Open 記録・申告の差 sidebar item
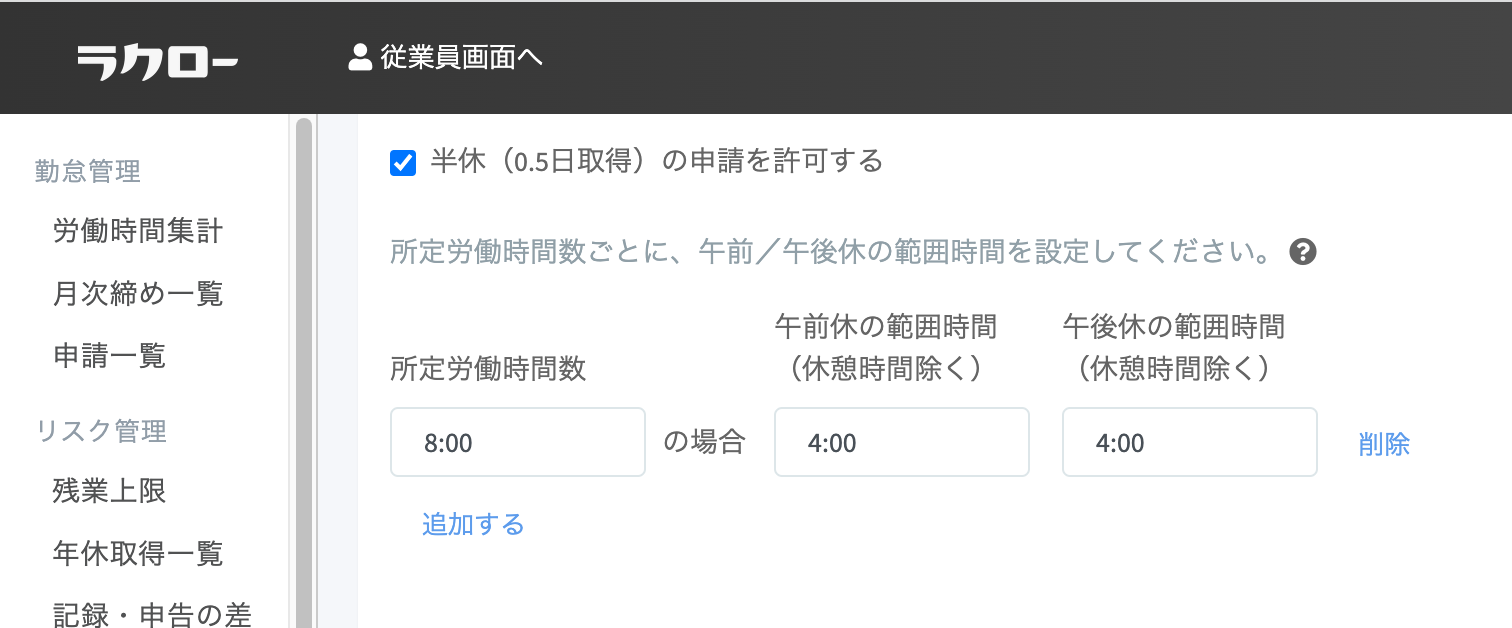Viewport: 1512px width, 628px height. coord(152,614)
